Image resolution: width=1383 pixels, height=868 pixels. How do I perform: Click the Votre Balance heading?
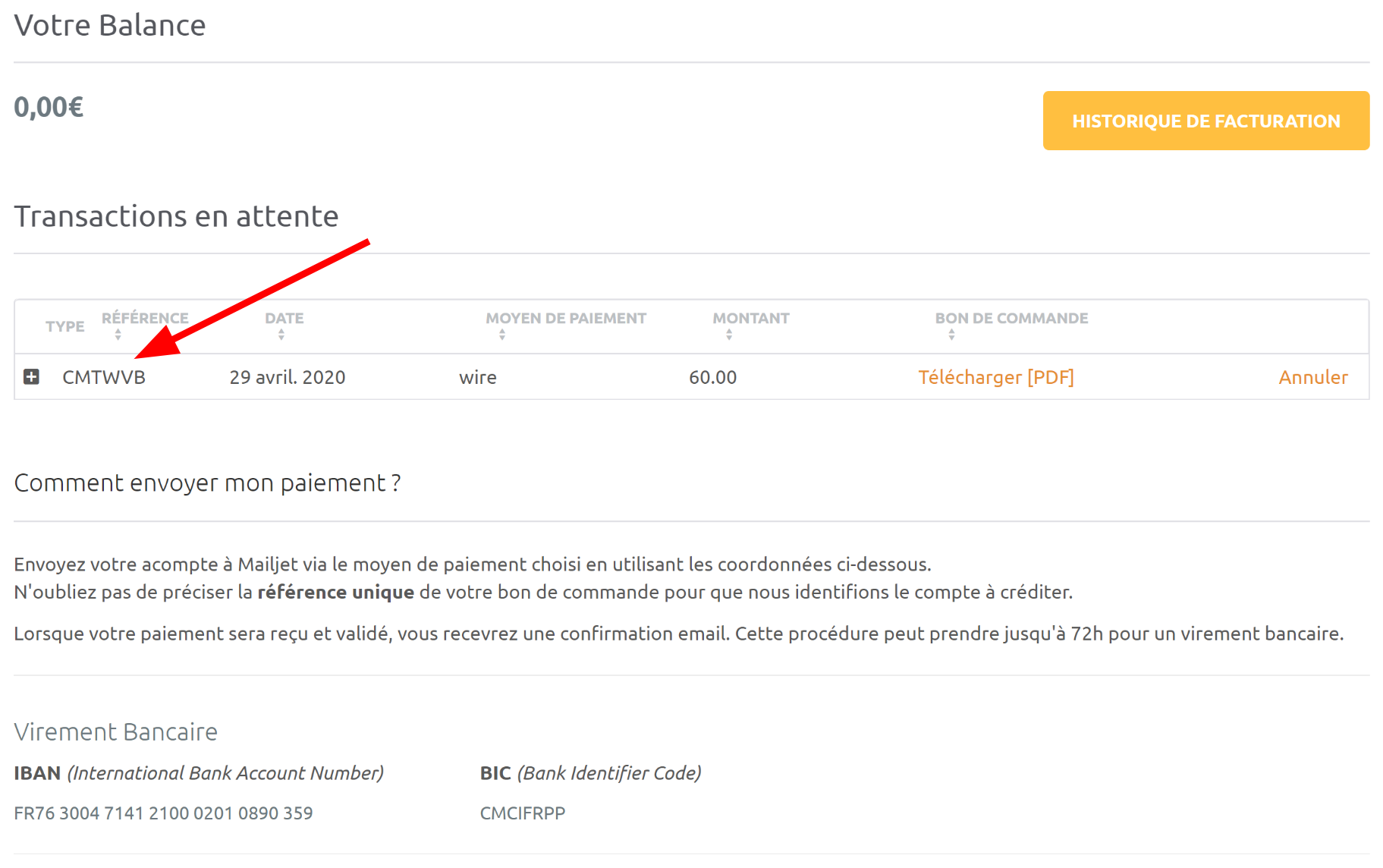(110, 25)
